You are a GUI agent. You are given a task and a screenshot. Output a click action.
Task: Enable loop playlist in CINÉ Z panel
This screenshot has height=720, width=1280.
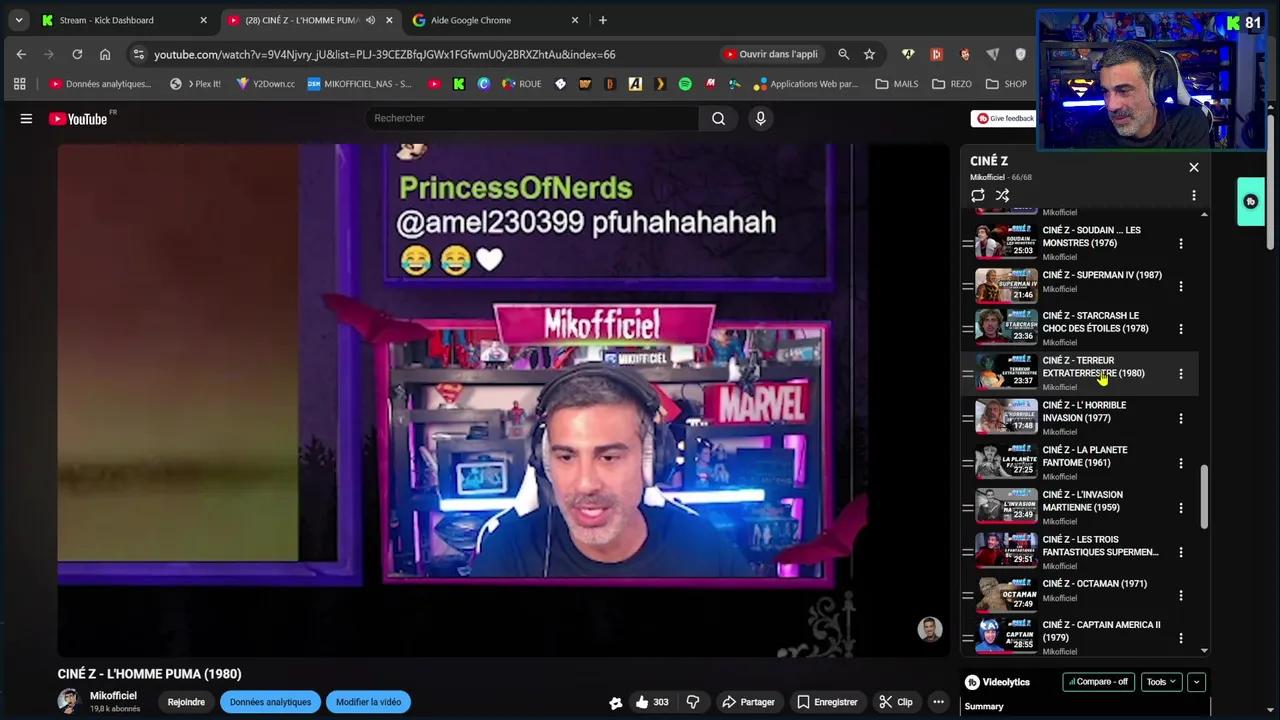click(978, 195)
